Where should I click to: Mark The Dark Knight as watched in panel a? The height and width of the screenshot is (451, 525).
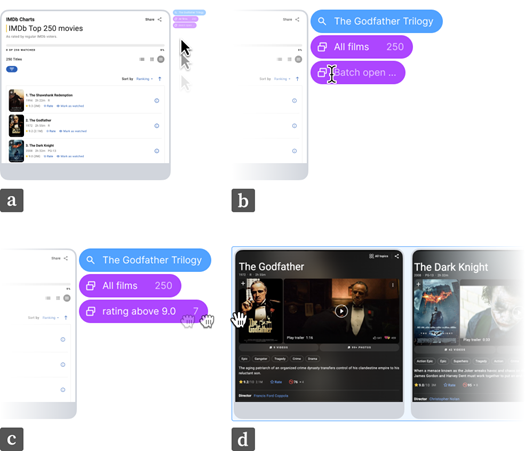70,156
